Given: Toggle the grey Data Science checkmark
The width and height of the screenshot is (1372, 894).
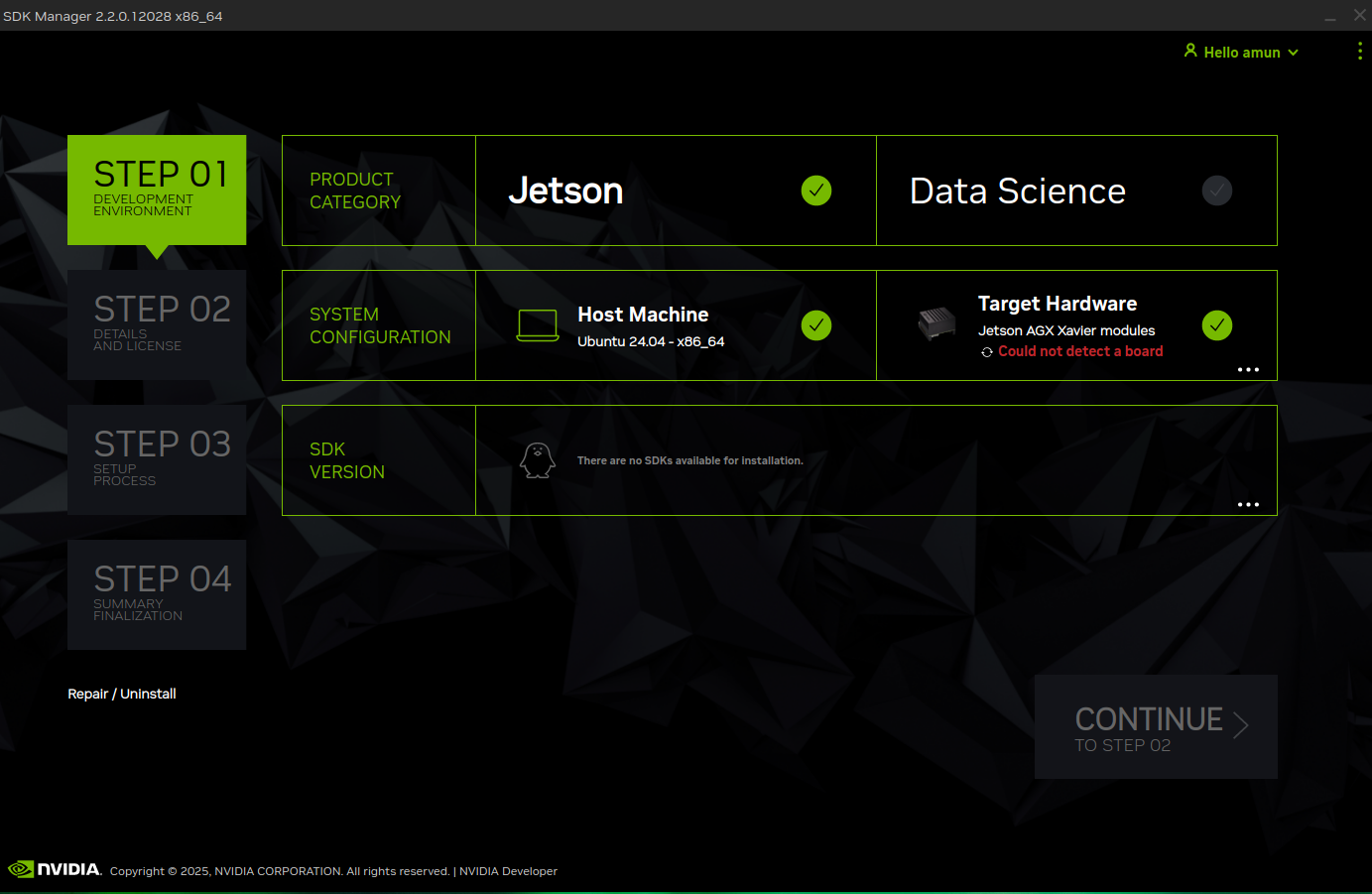Looking at the screenshot, I should click(1217, 191).
